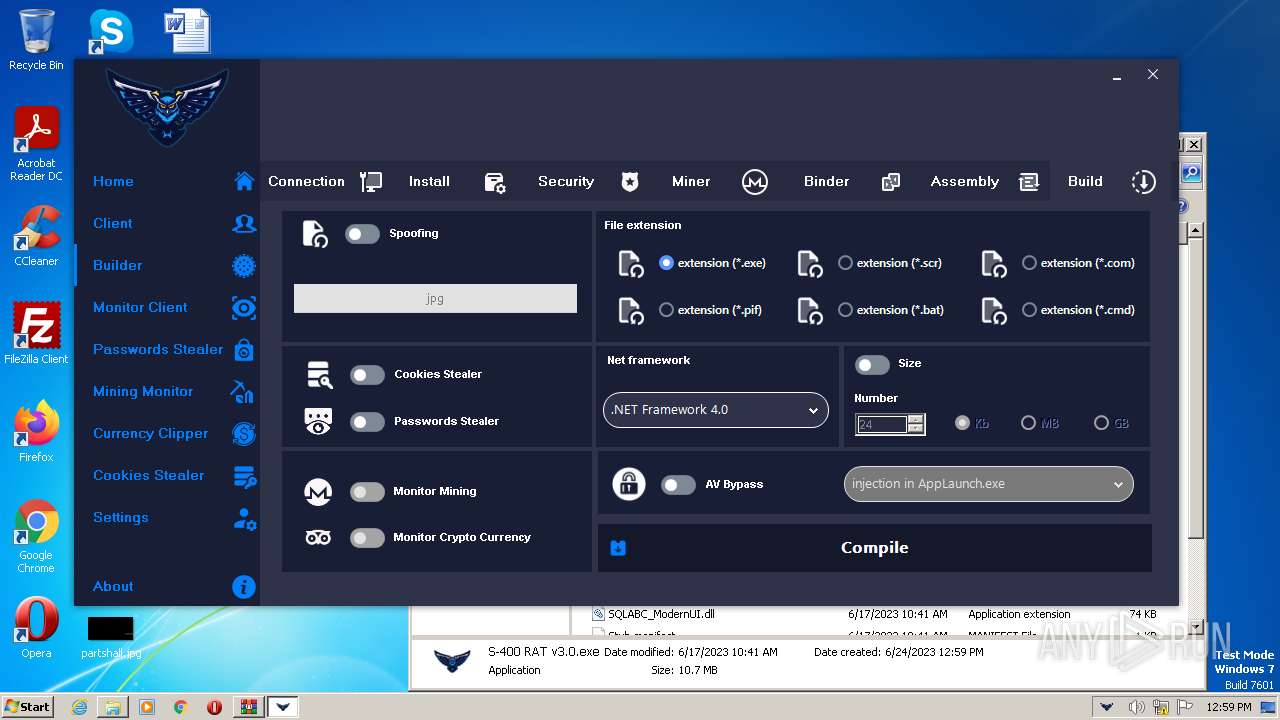Click the Cookies Stealer search icon

[x=319, y=375]
